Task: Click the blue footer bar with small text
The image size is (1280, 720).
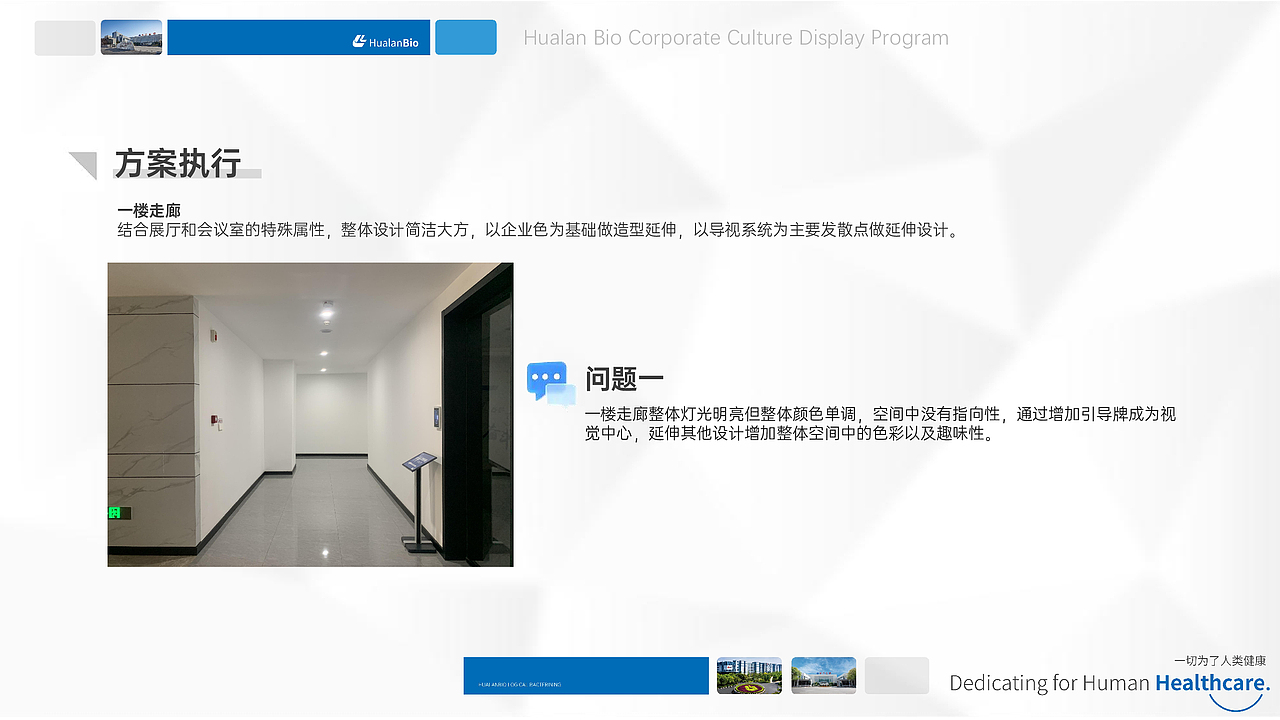Action: (x=586, y=676)
